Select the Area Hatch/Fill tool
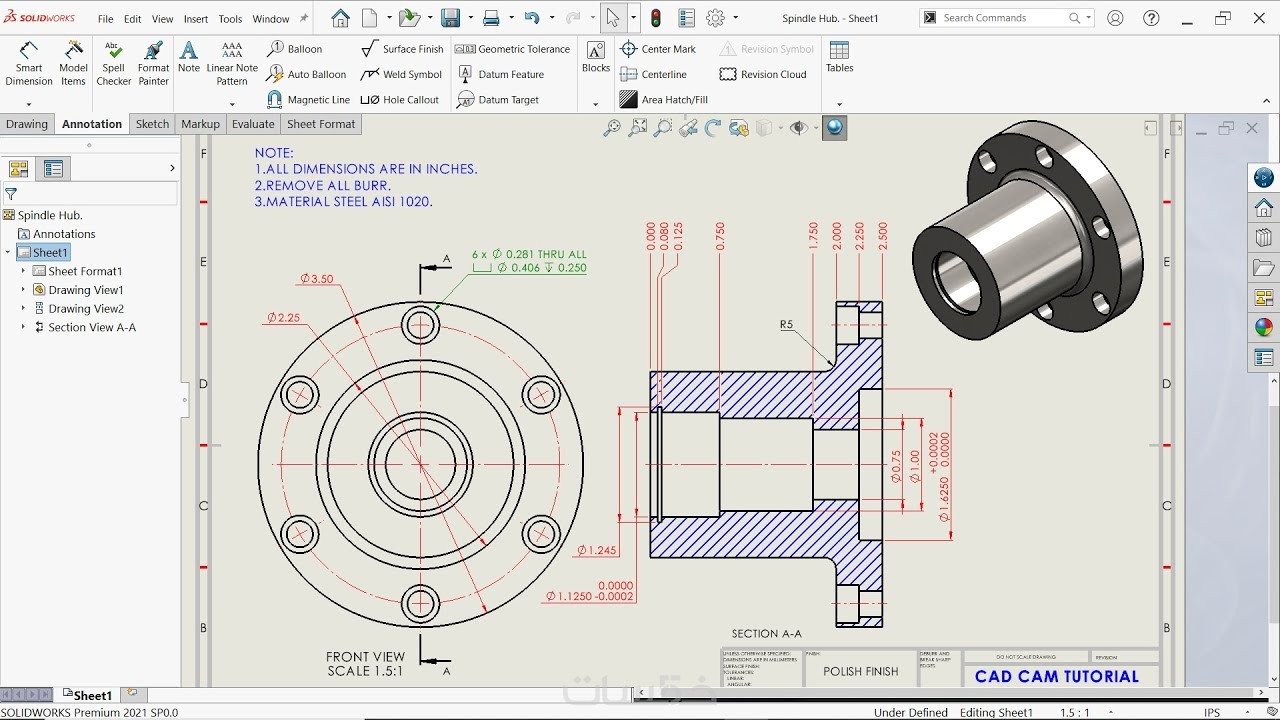1280x720 pixels. (x=664, y=100)
